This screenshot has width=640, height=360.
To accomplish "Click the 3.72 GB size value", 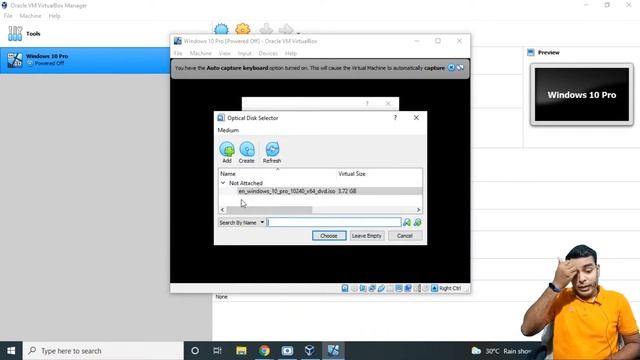I will [x=347, y=191].
